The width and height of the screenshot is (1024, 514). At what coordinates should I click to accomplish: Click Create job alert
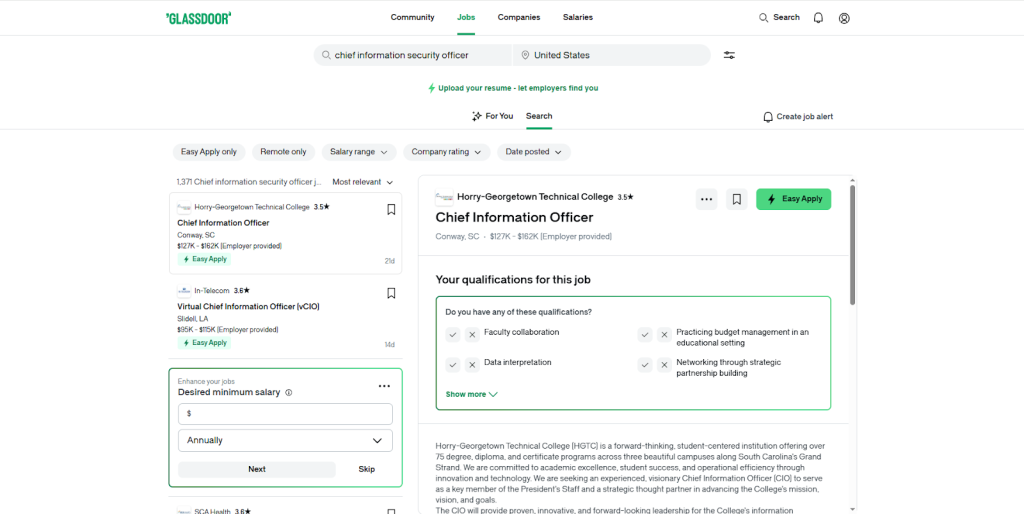click(x=798, y=117)
